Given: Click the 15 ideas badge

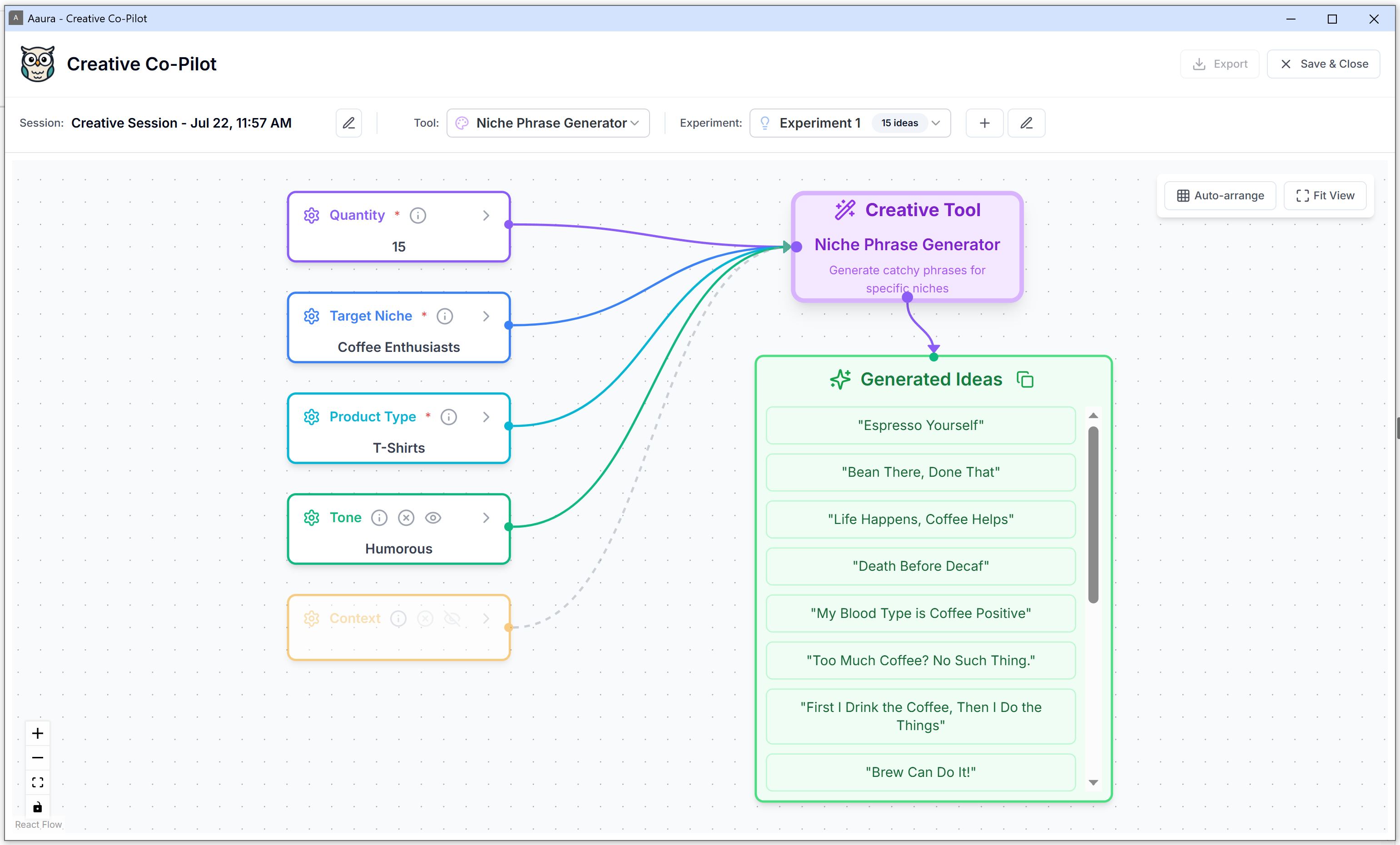Looking at the screenshot, I should (899, 123).
